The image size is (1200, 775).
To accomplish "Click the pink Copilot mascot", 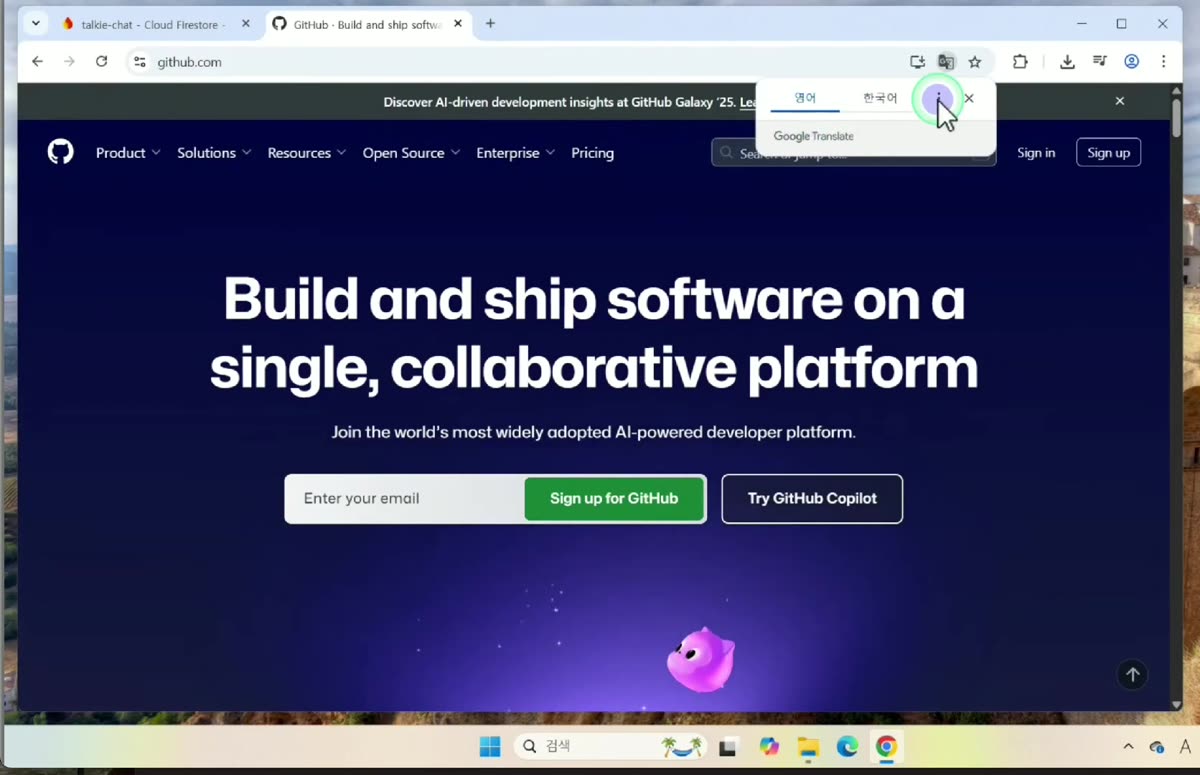I will (701, 660).
